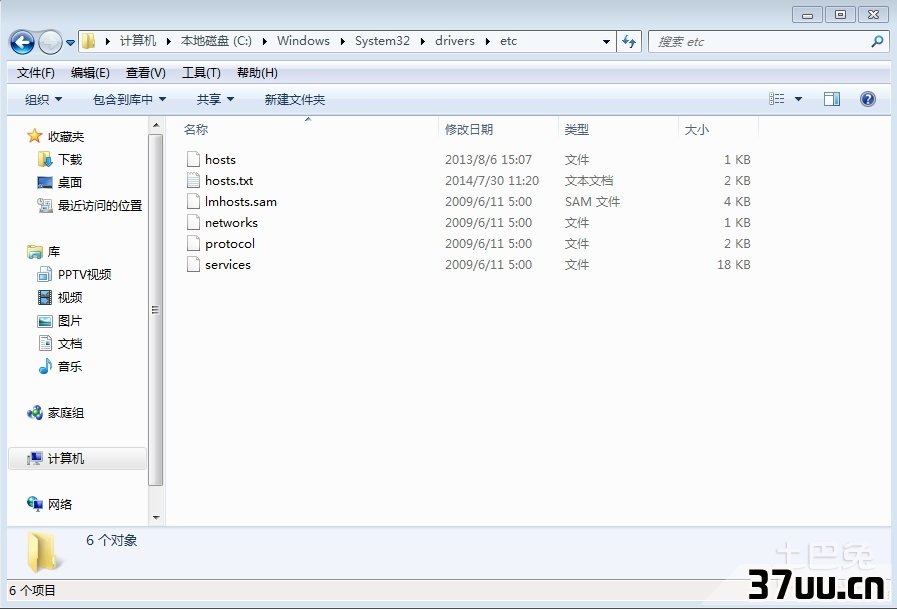Click the hosts.txt file name

(229, 180)
